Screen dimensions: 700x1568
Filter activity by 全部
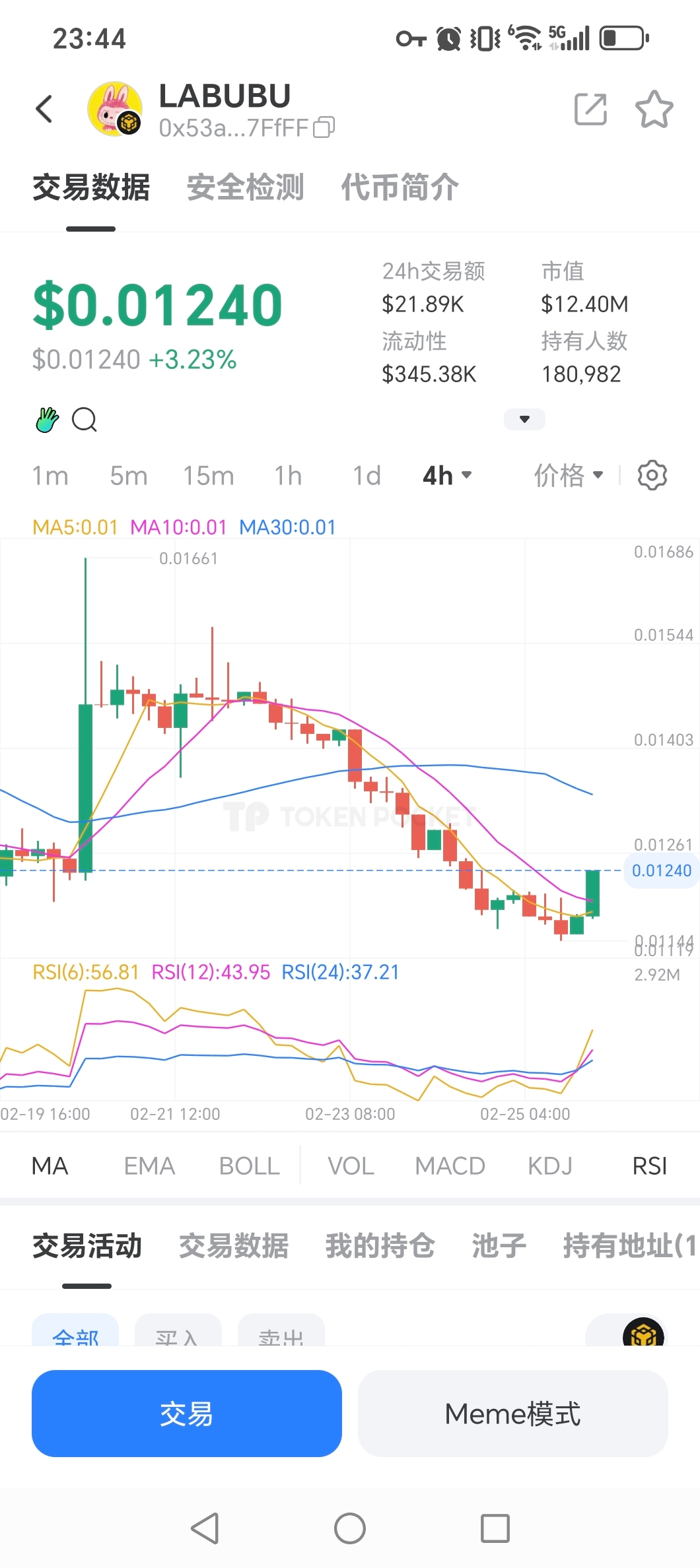[75, 1330]
